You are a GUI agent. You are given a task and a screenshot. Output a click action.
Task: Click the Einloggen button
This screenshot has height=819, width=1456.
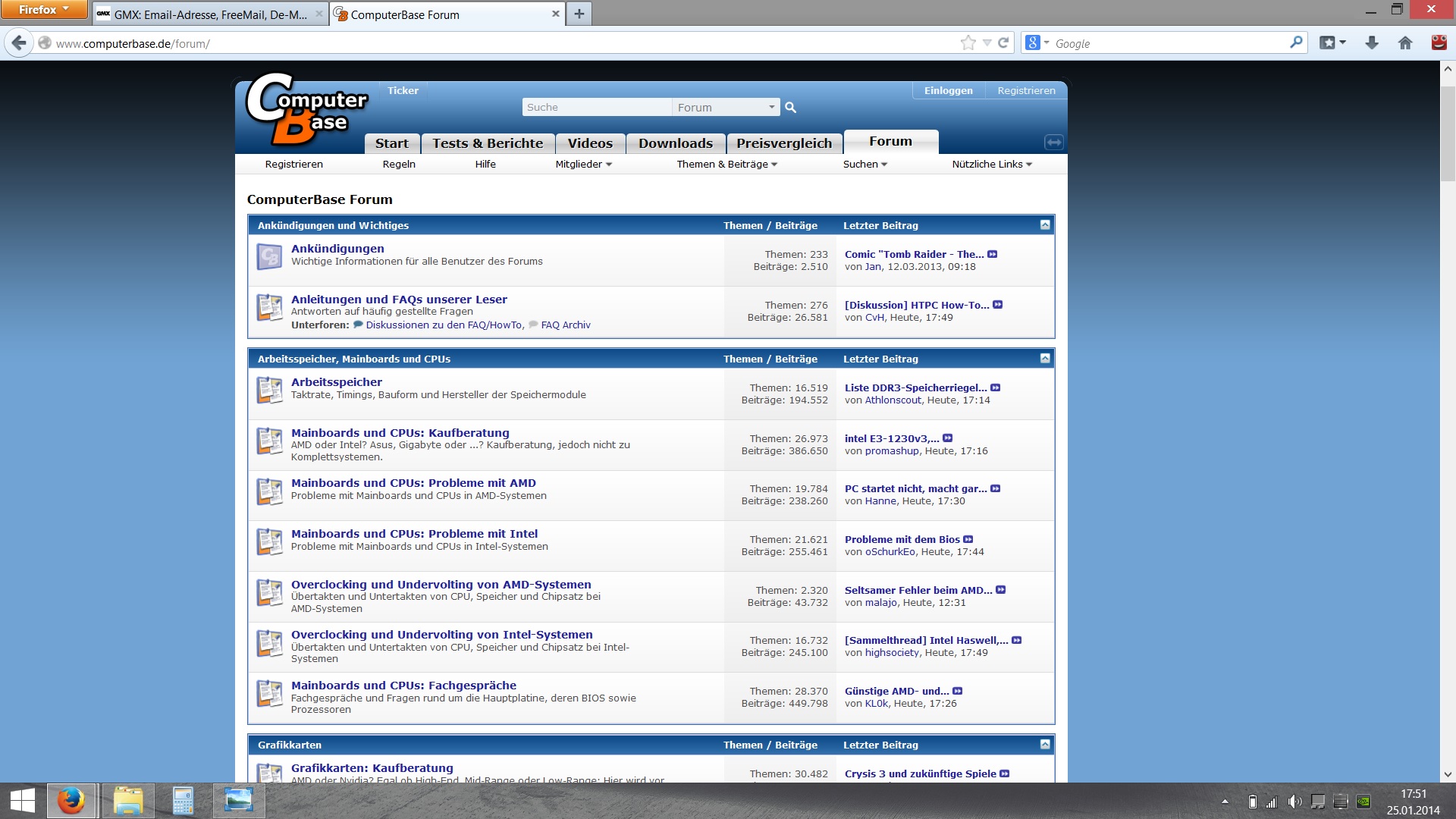[x=948, y=91]
